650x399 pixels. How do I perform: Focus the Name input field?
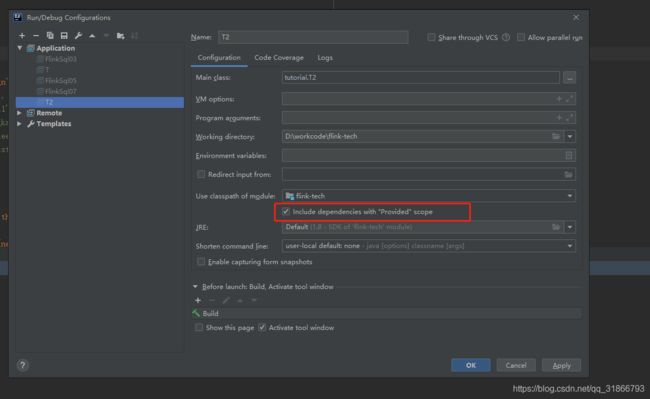point(313,37)
